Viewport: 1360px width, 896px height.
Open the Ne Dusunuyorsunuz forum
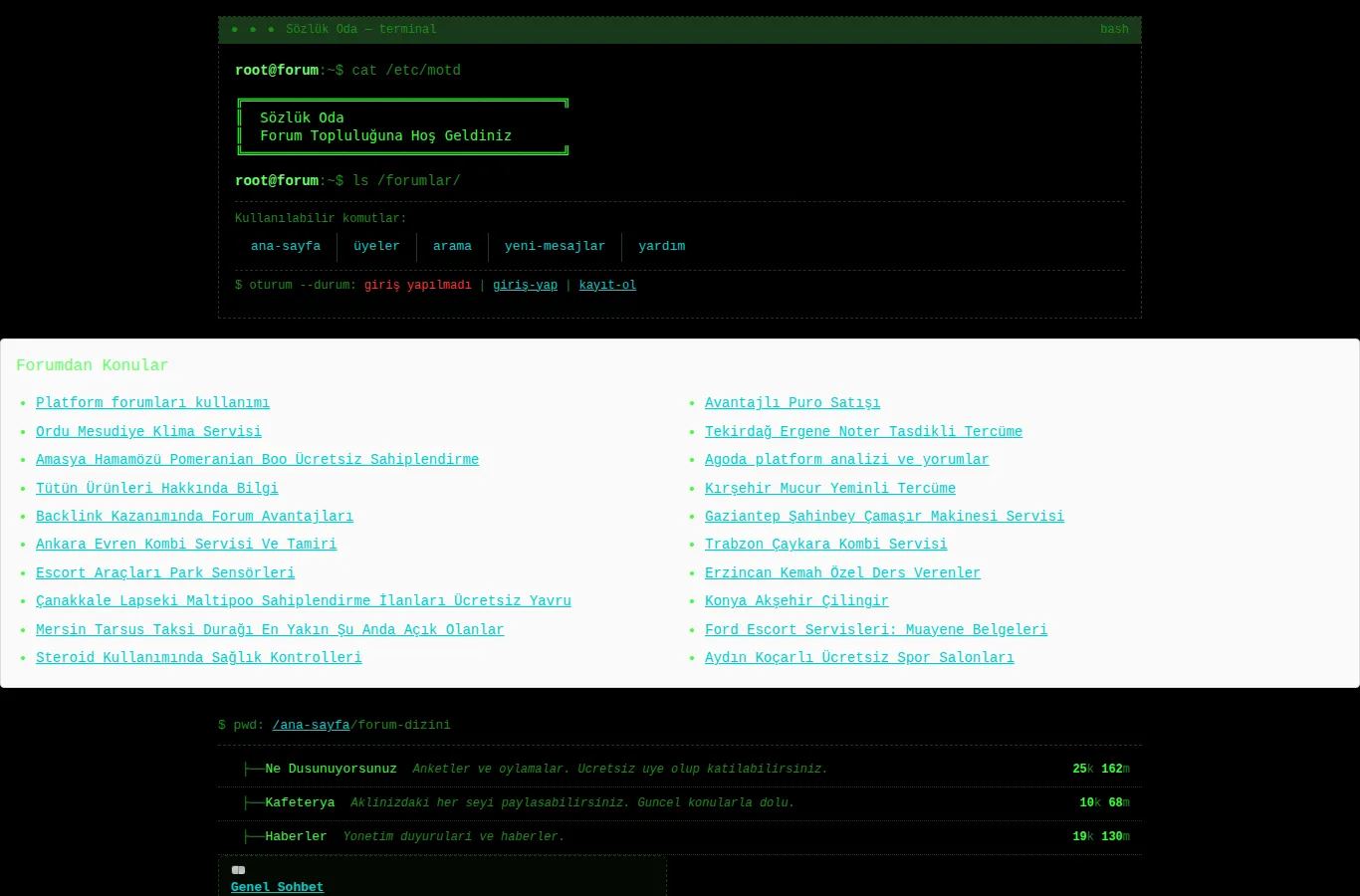coord(331,769)
